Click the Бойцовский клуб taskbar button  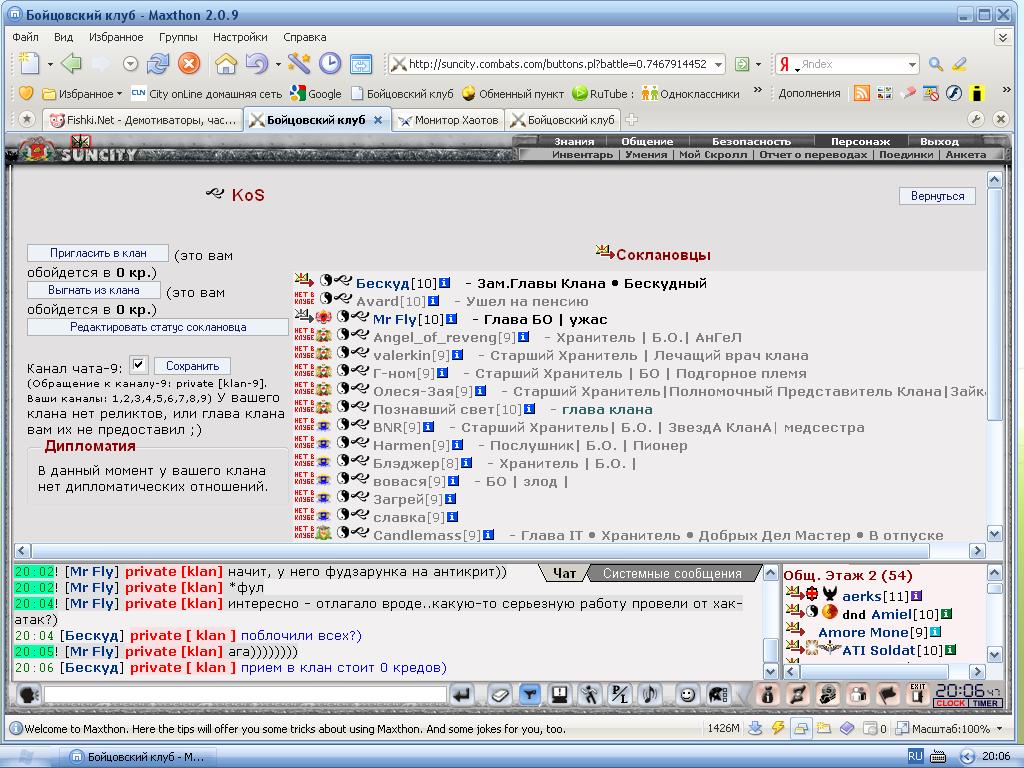point(138,757)
